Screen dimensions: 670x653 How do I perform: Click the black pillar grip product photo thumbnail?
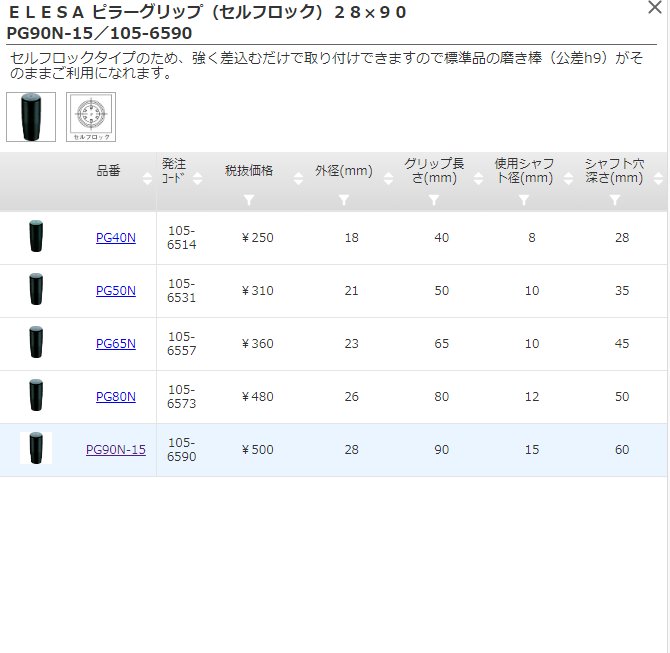click(31, 117)
